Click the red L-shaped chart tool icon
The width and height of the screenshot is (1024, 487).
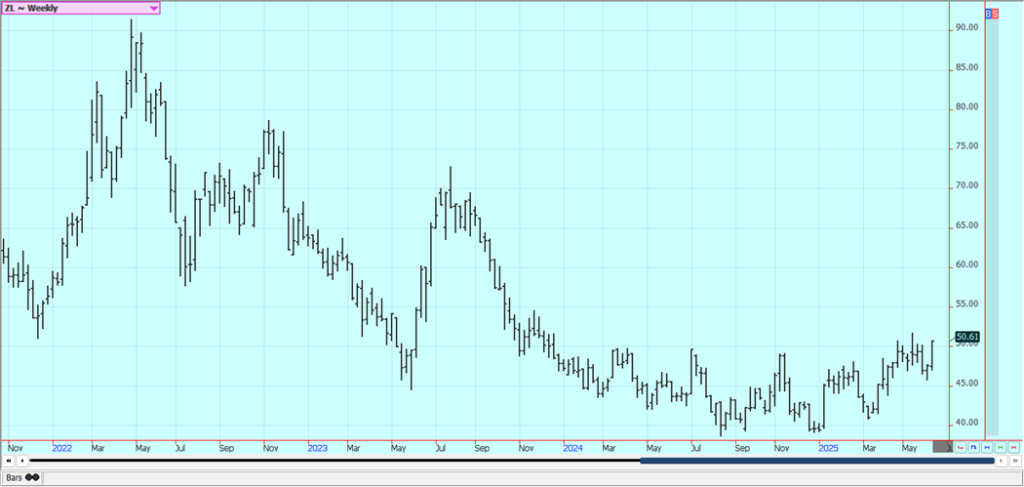tap(960, 447)
